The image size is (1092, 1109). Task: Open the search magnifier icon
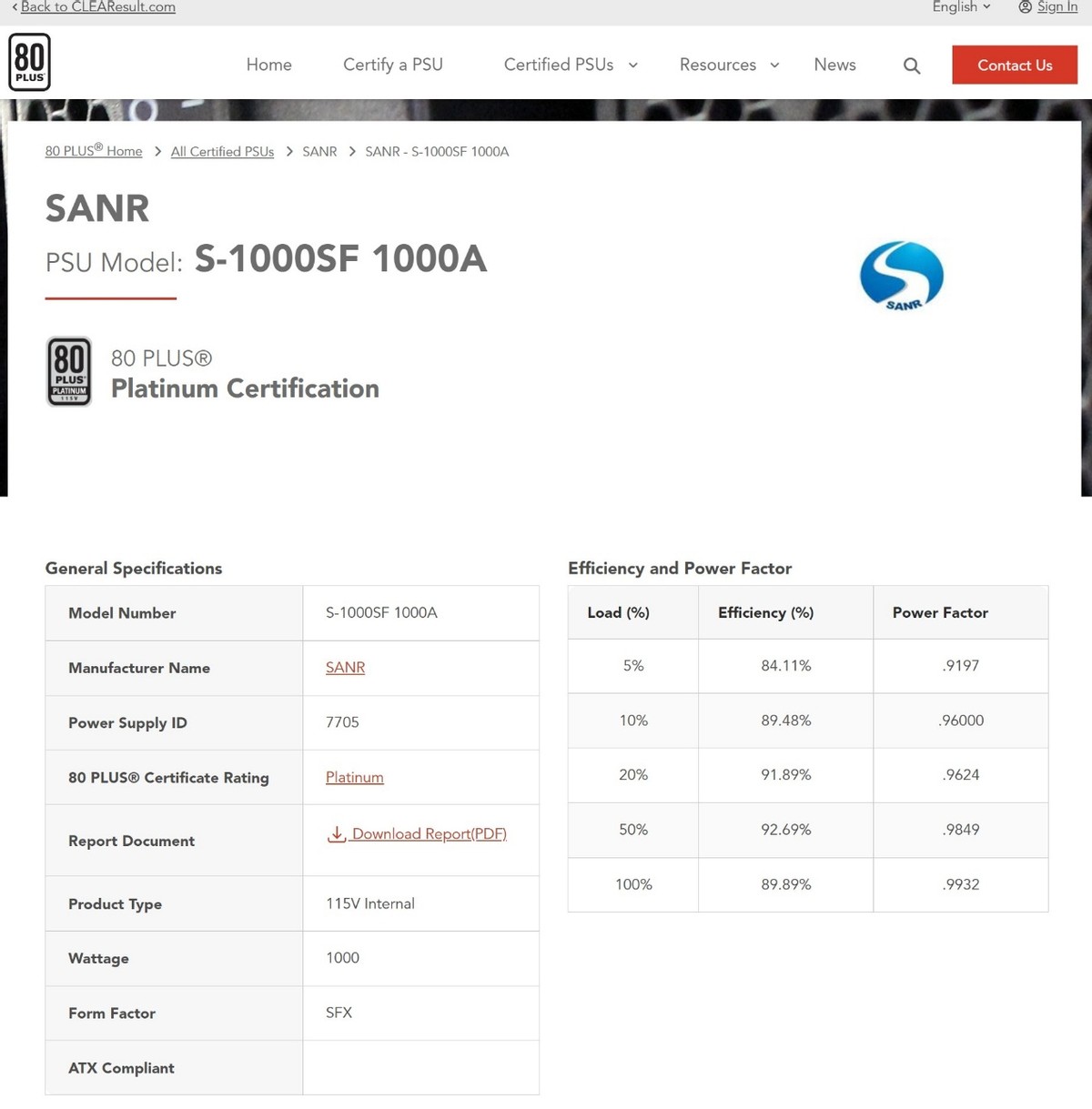pyautogui.click(x=912, y=66)
